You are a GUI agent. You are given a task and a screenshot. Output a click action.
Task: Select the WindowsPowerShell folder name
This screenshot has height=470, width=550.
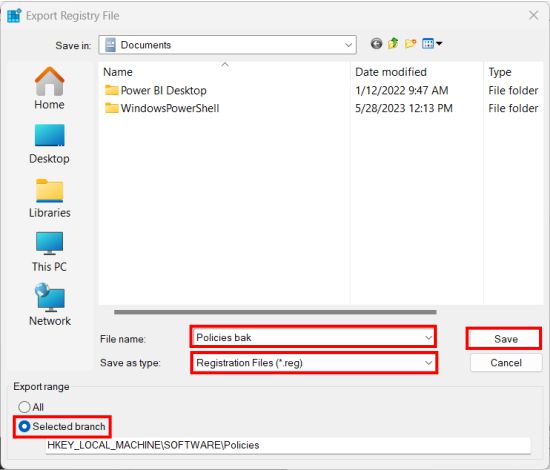click(x=170, y=108)
